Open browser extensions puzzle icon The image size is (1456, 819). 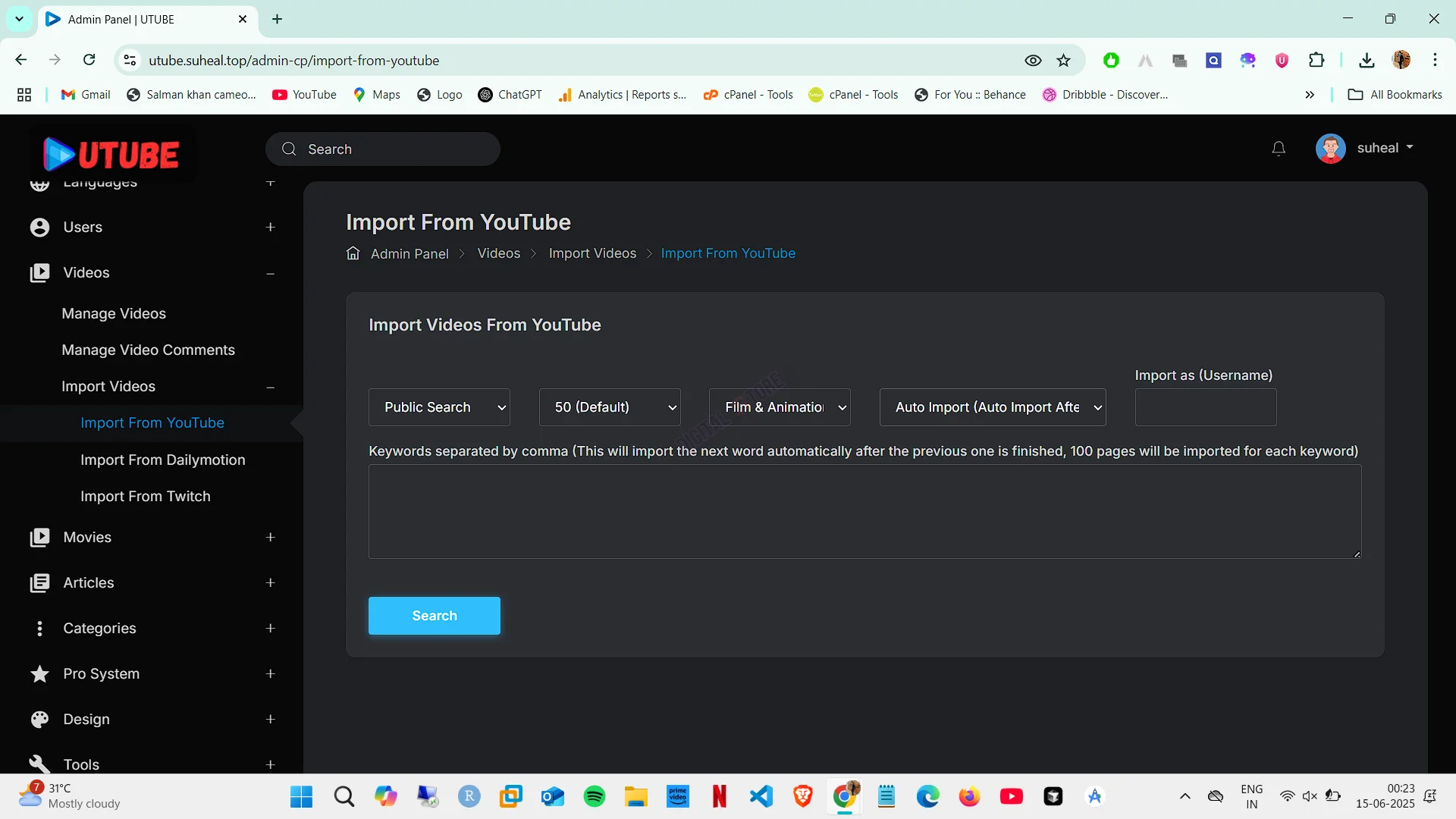[1316, 61]
